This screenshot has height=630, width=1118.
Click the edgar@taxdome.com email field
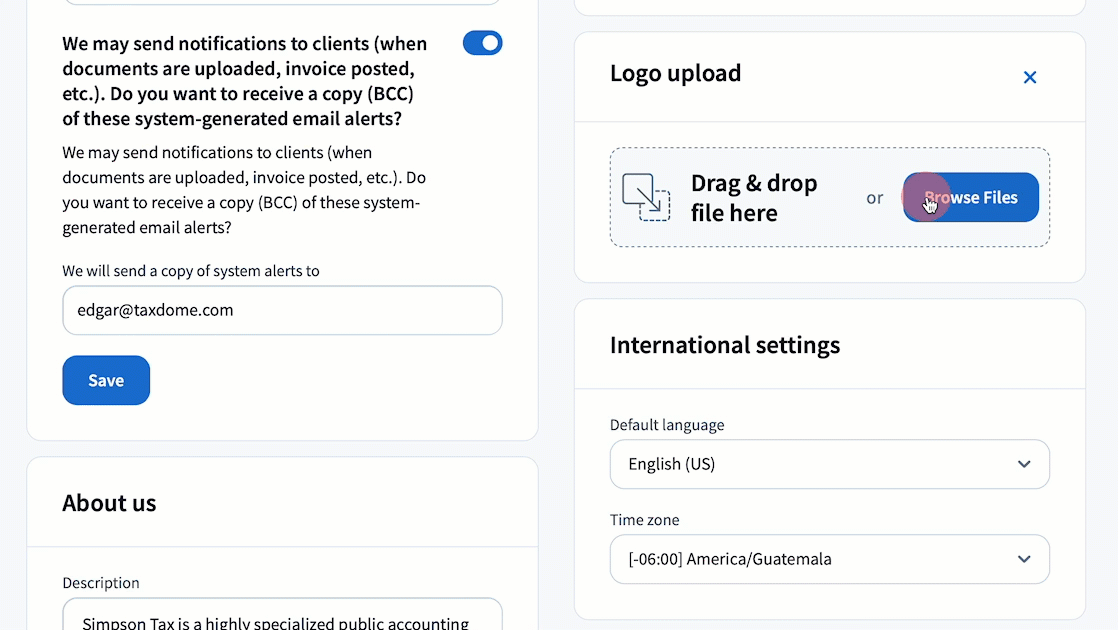click(282, 310)
